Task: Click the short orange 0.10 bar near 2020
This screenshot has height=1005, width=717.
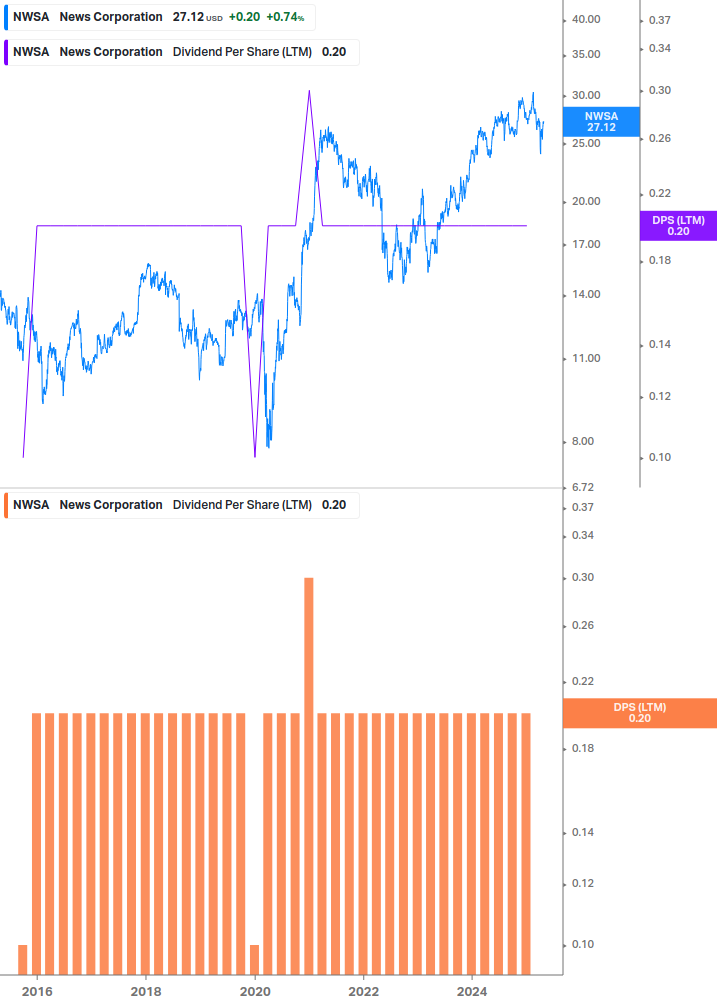Action: [254, 959]
